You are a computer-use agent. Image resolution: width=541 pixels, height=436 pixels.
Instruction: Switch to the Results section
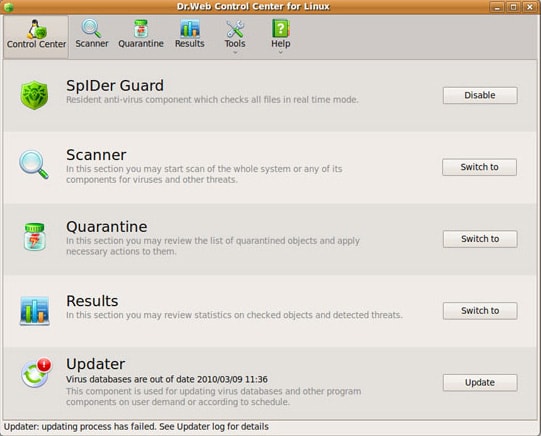(480, 311)
